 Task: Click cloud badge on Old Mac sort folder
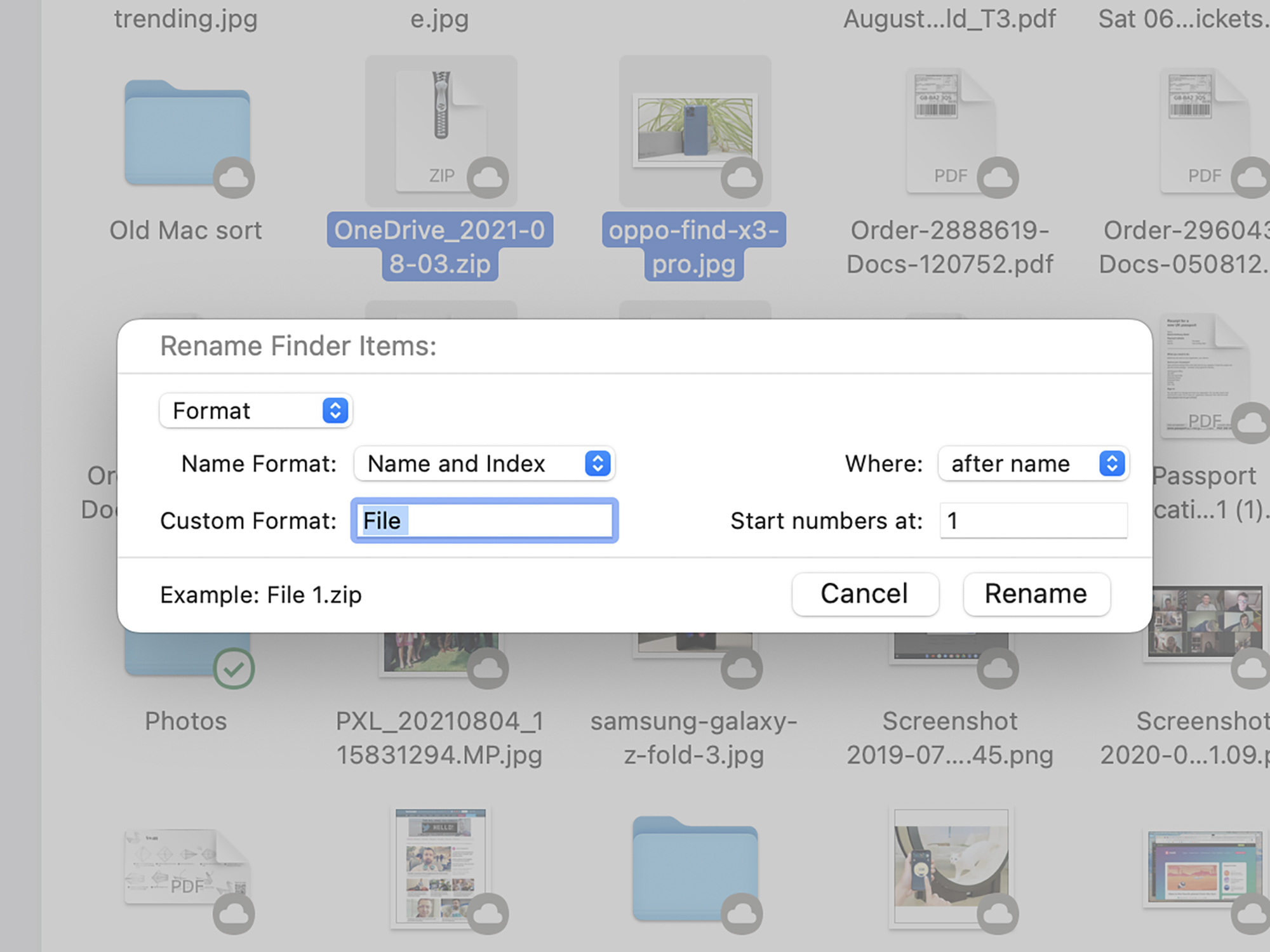pos(234,177)
